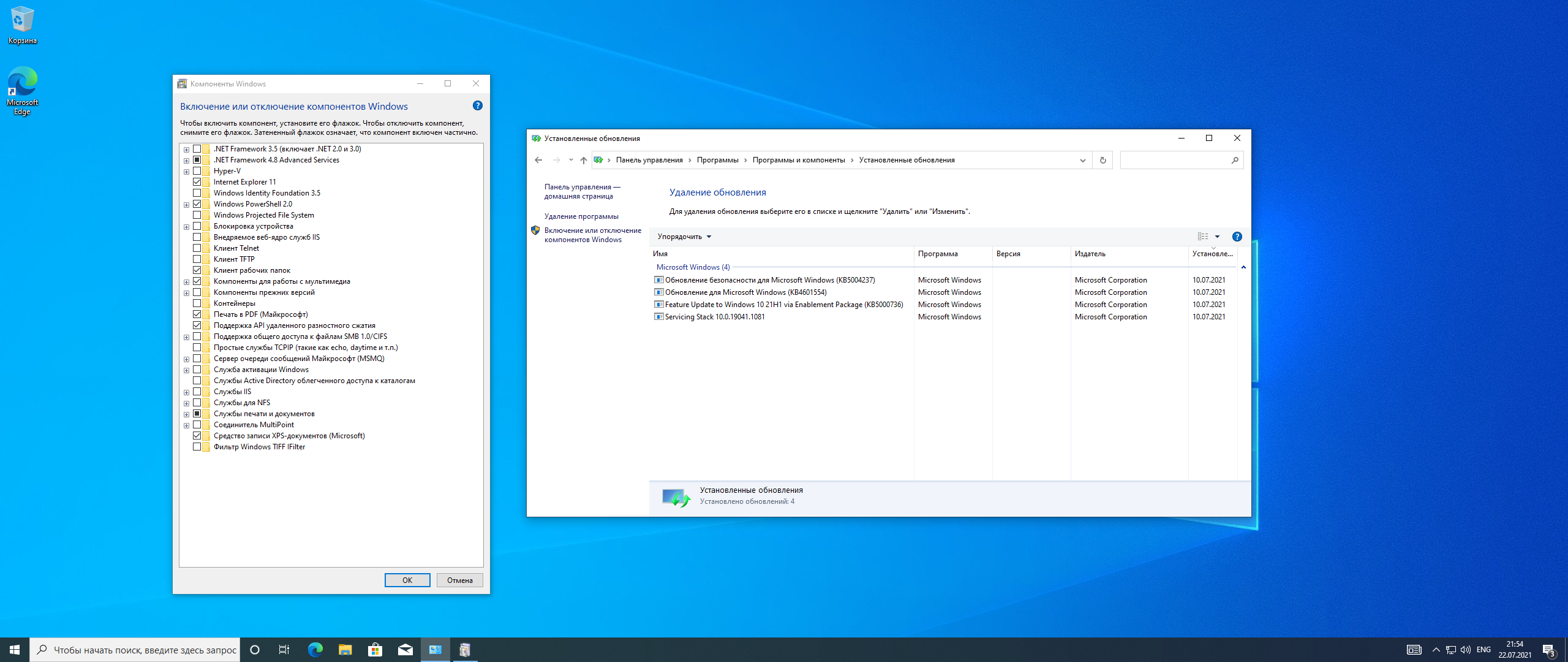Enable .NET Framework 3.5 checkbox
The image size is (1568, 662).
coord(197,149)
